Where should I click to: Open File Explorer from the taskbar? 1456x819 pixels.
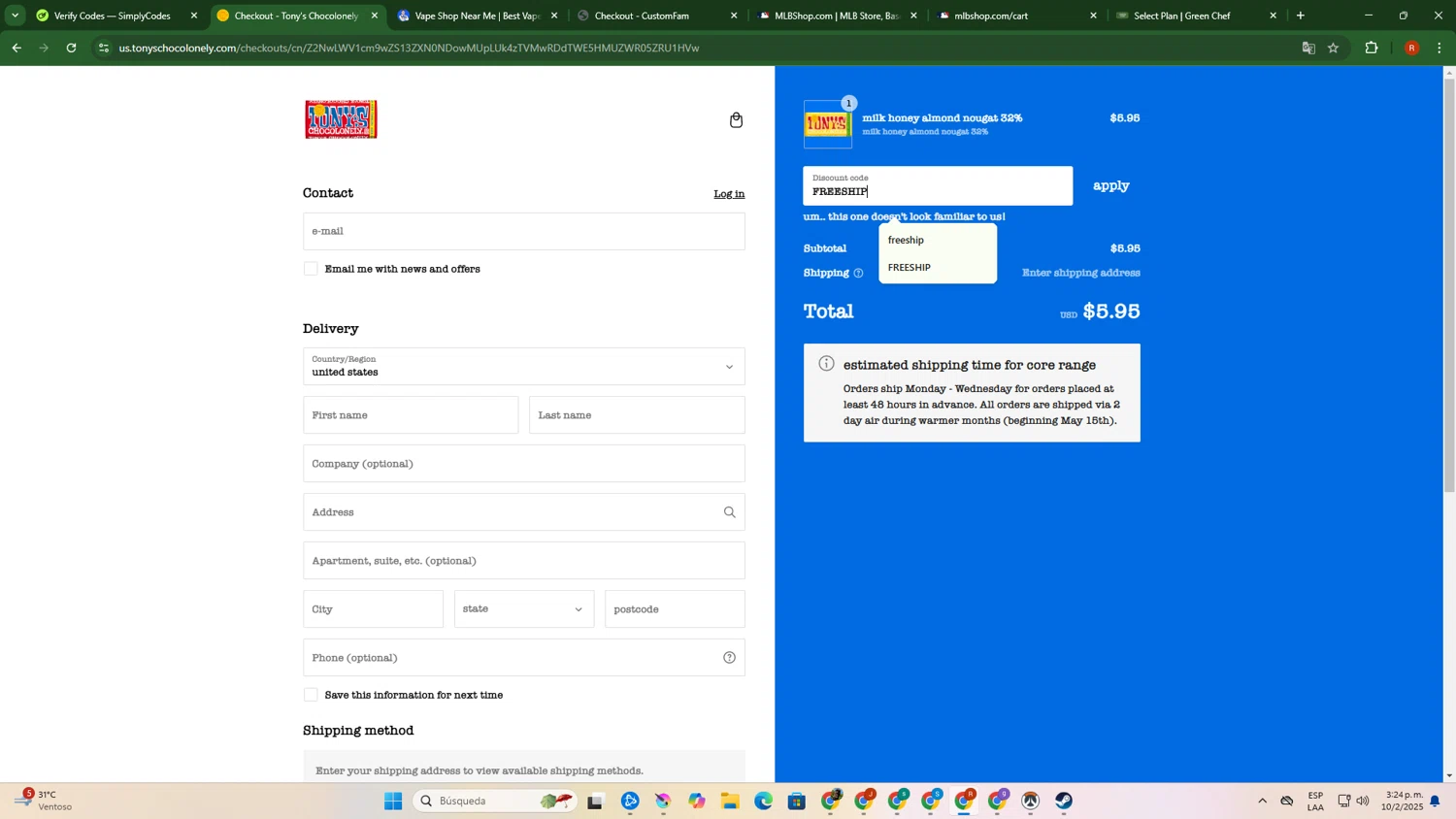coord(730,801)
